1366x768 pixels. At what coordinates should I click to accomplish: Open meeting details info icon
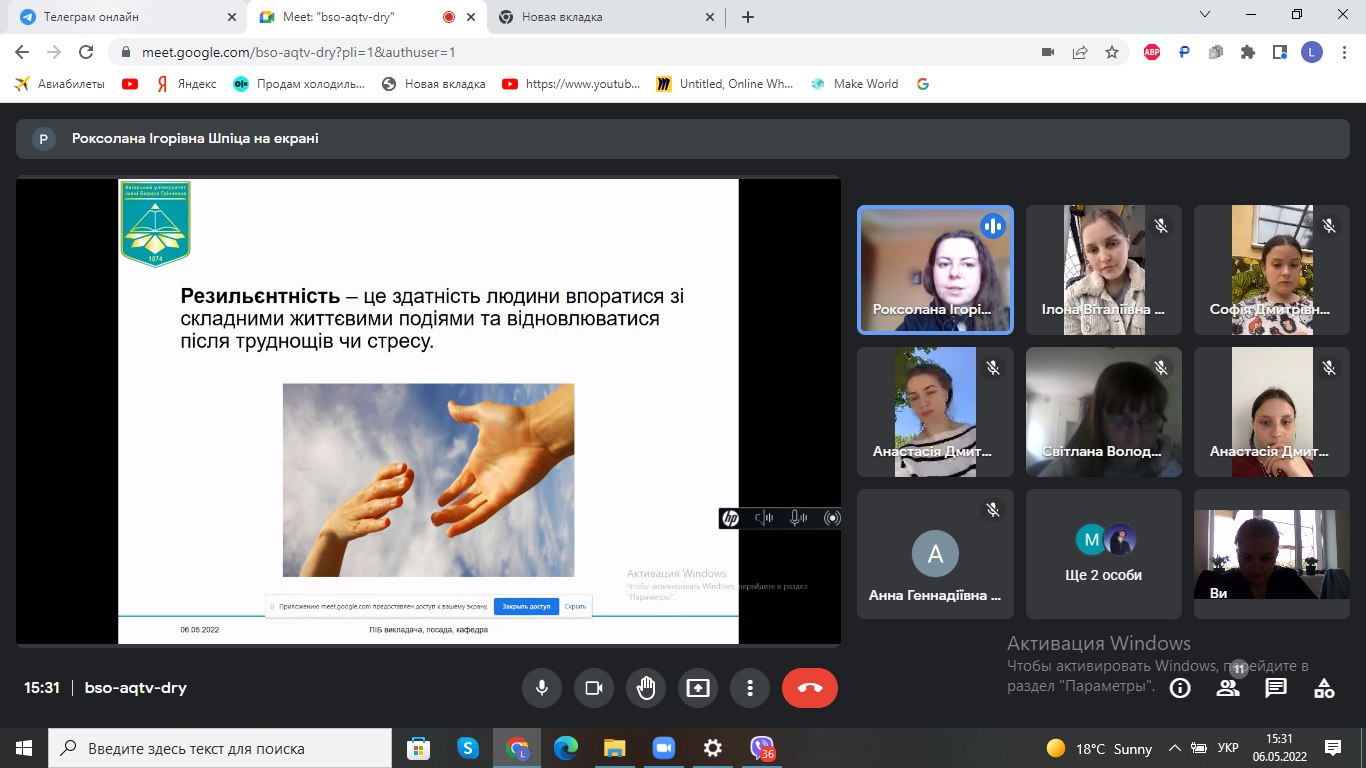coord(1180,688)
